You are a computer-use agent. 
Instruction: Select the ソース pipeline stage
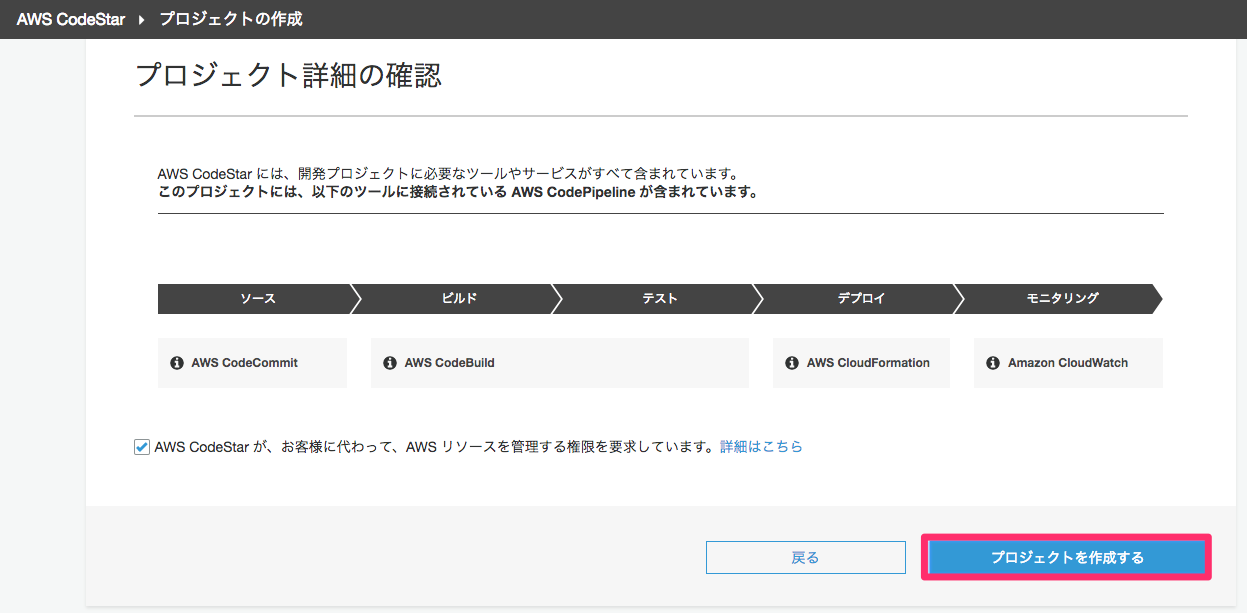coord(255,298)
